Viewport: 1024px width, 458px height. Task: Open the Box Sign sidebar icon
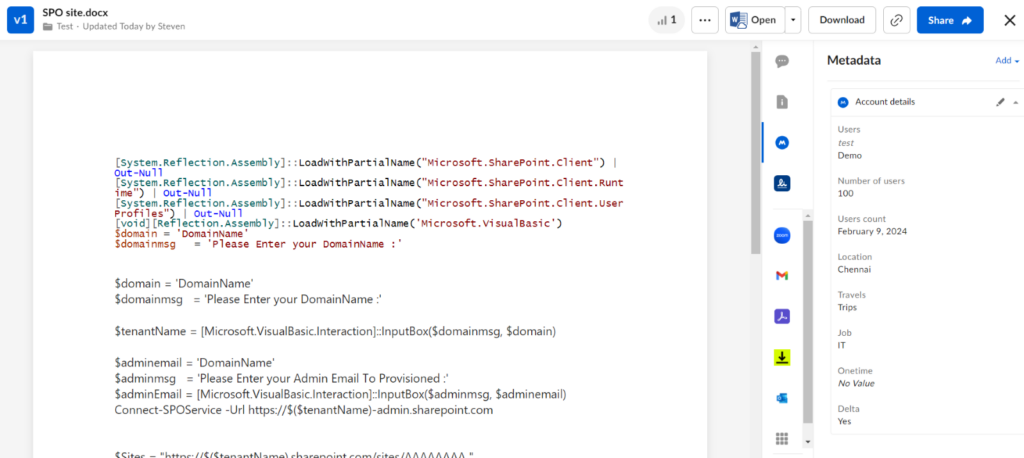[782, 183]
